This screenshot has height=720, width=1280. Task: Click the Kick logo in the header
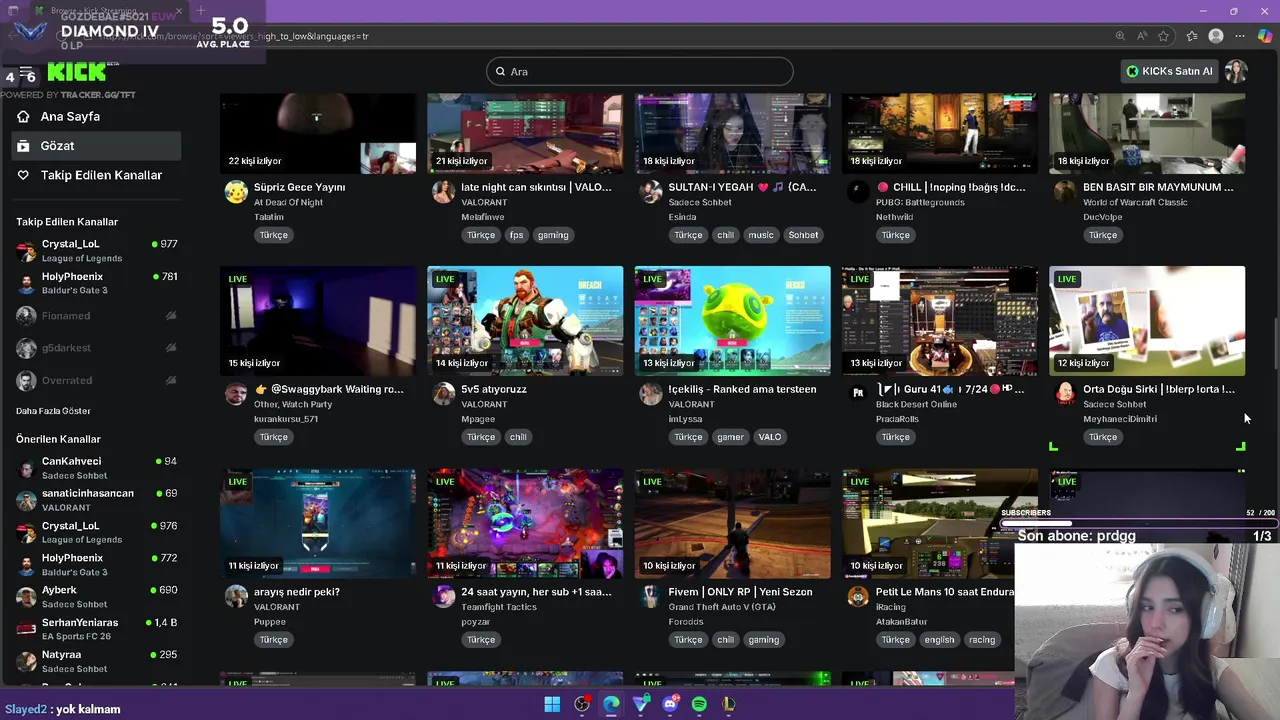click(x=76, y=71)
